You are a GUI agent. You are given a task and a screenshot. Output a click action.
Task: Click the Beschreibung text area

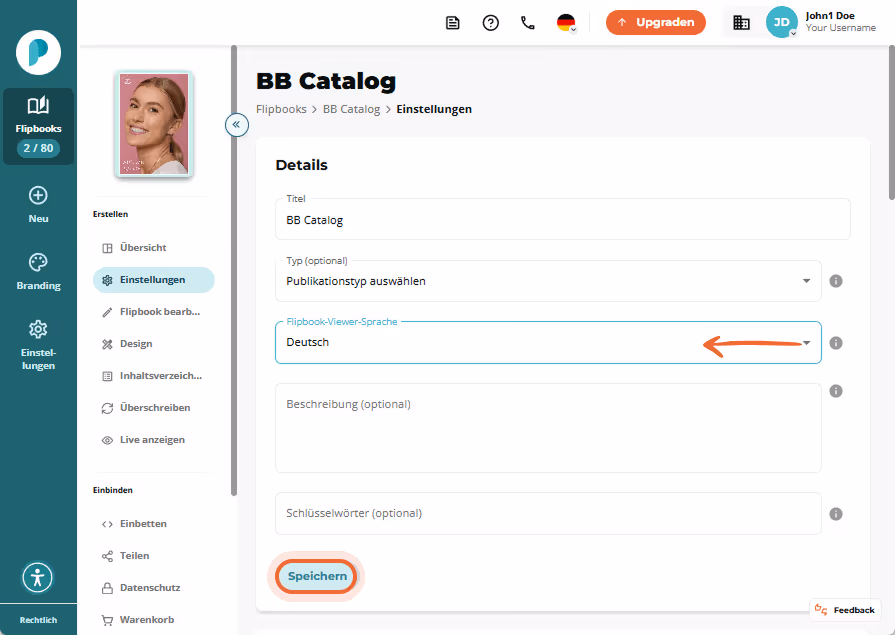tap(549, 428)
